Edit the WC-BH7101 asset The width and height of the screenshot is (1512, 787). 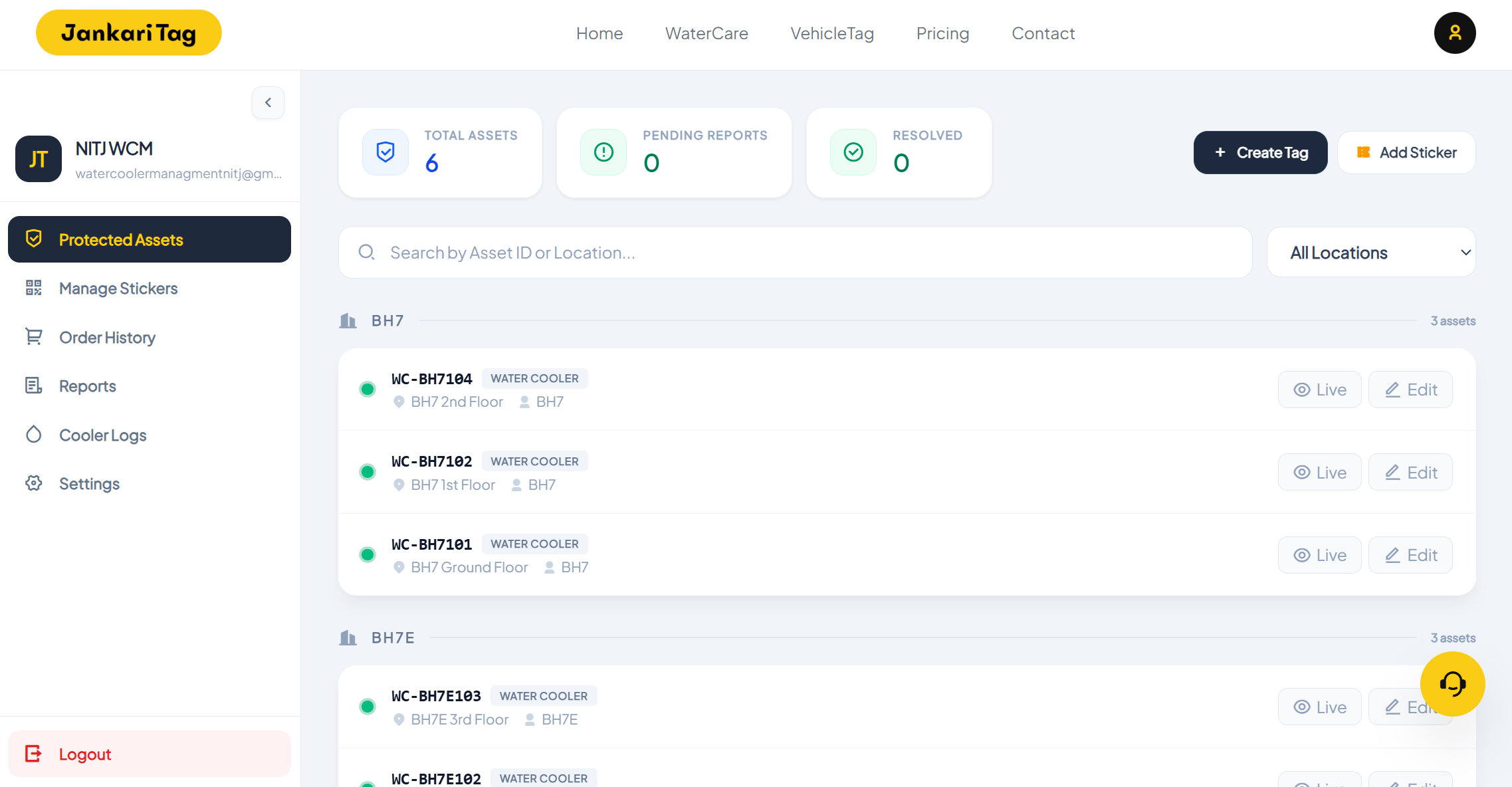pos(1410,555)
